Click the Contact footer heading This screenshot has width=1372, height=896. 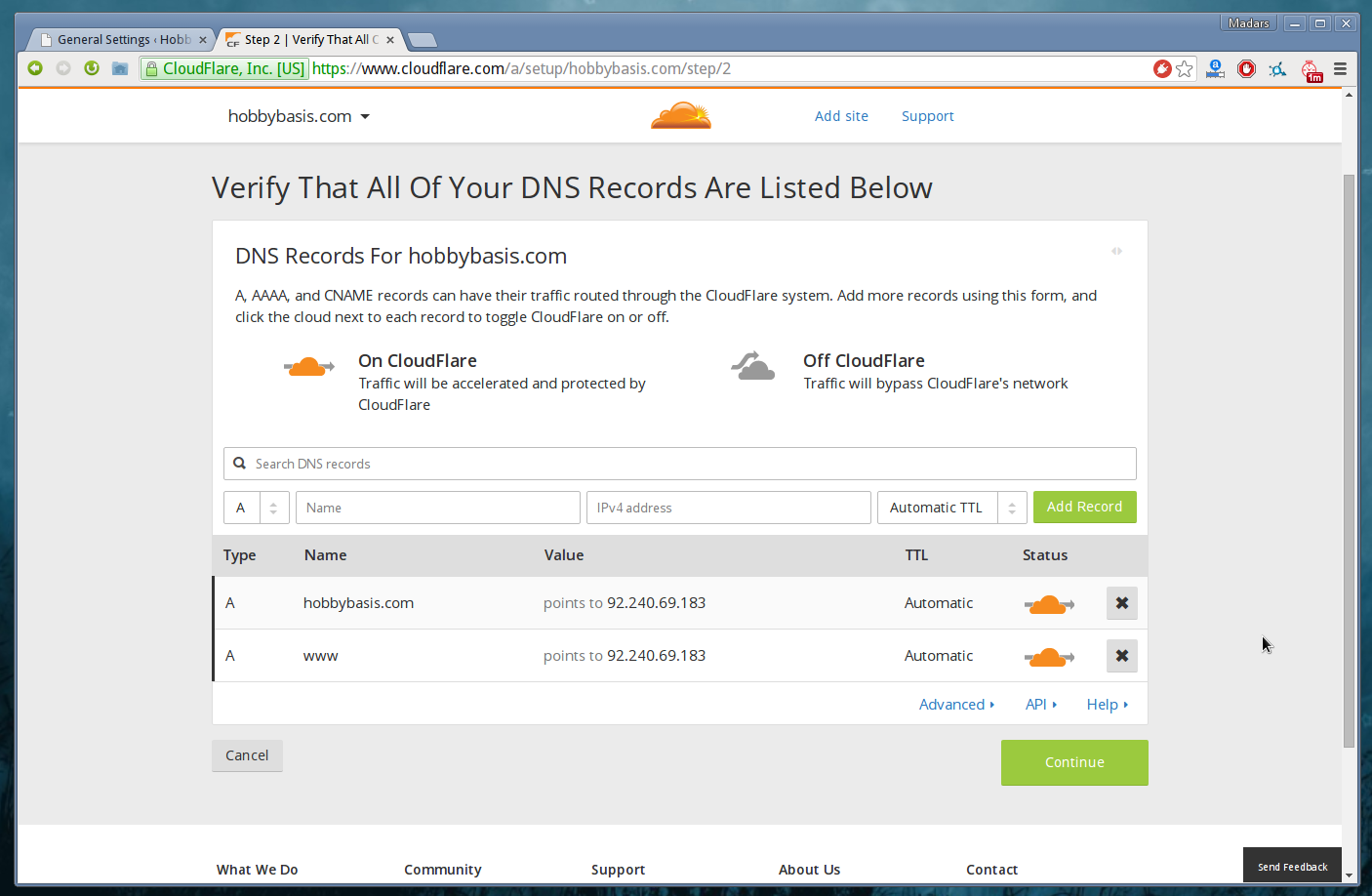pyautogui.click(x=991, y=870)
